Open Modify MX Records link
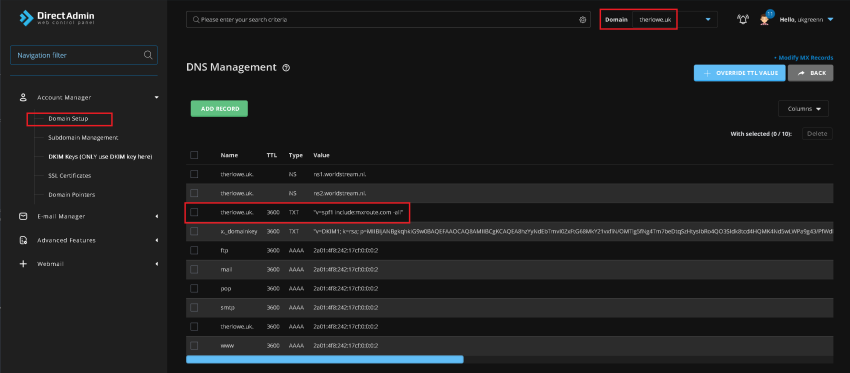Image resolution: width=850 pixels, height=373 pixels. (803, 57)
